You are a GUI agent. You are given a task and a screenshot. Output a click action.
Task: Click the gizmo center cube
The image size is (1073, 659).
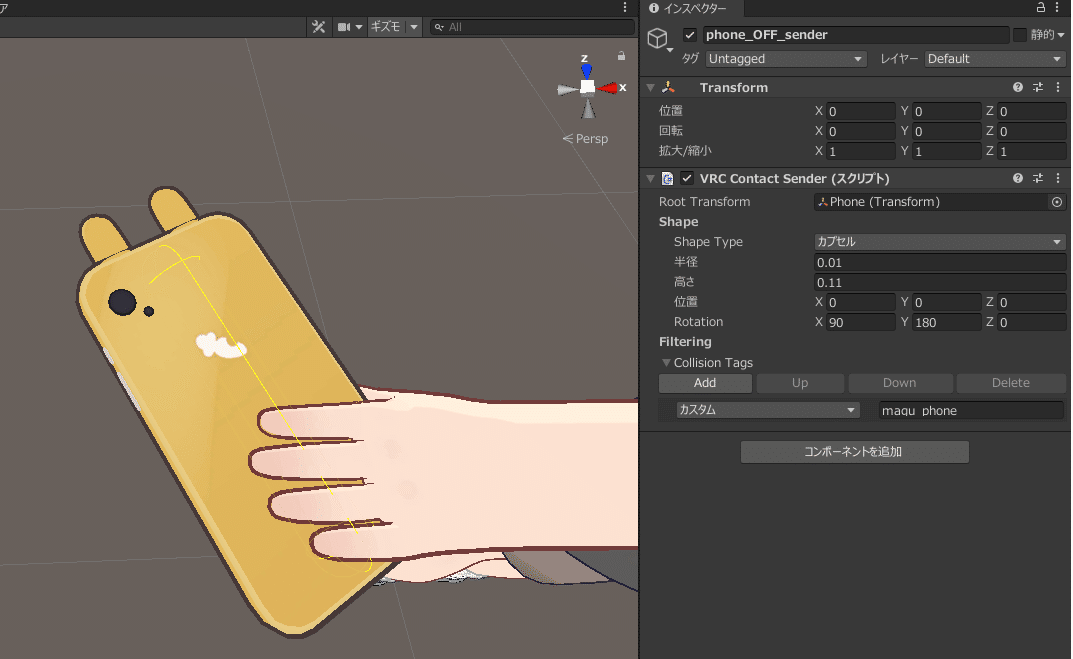[x=587, y=87]
